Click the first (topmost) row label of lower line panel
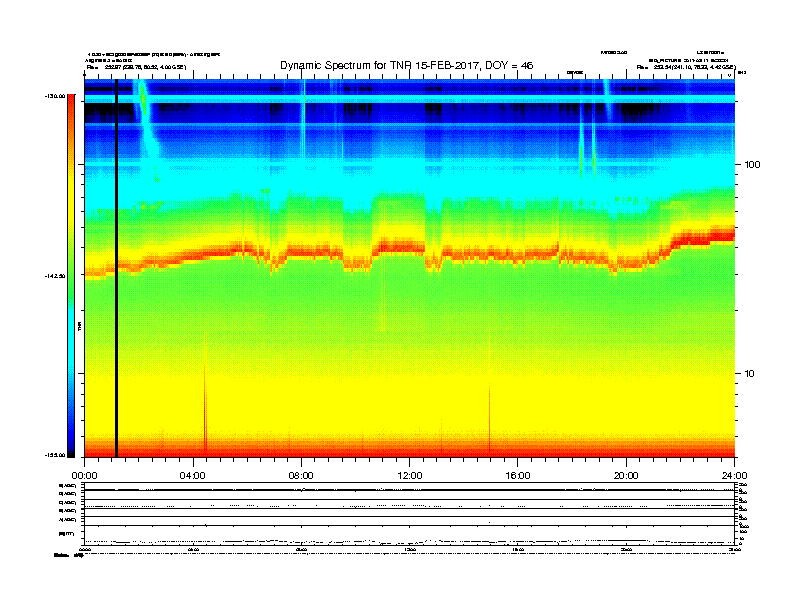792x612 pixels. point(67,485)
